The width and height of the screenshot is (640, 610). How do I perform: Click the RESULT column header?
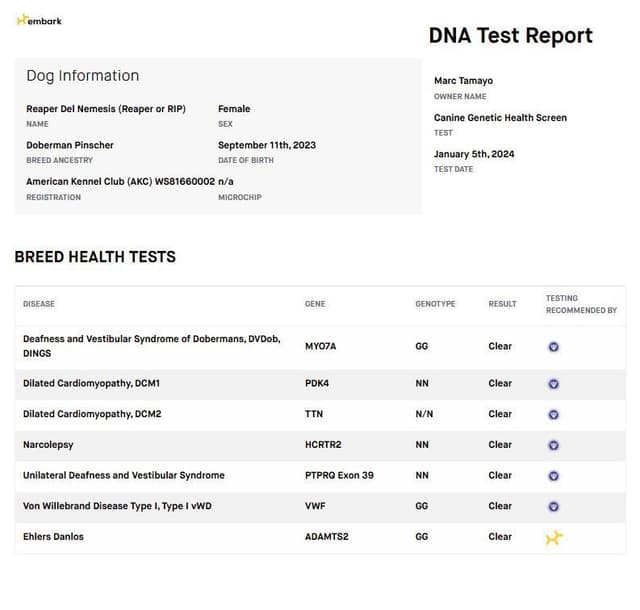click(x=502, y=304)
